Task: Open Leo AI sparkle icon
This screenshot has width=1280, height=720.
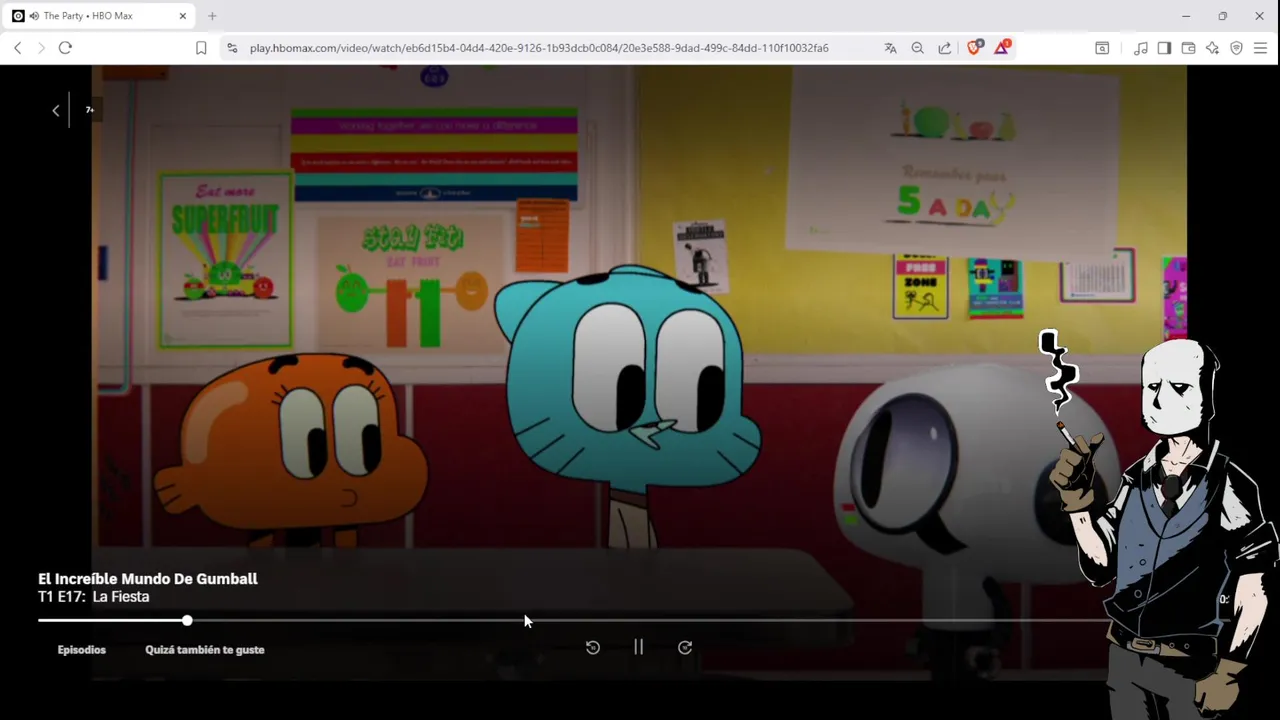Action: 1212,48
